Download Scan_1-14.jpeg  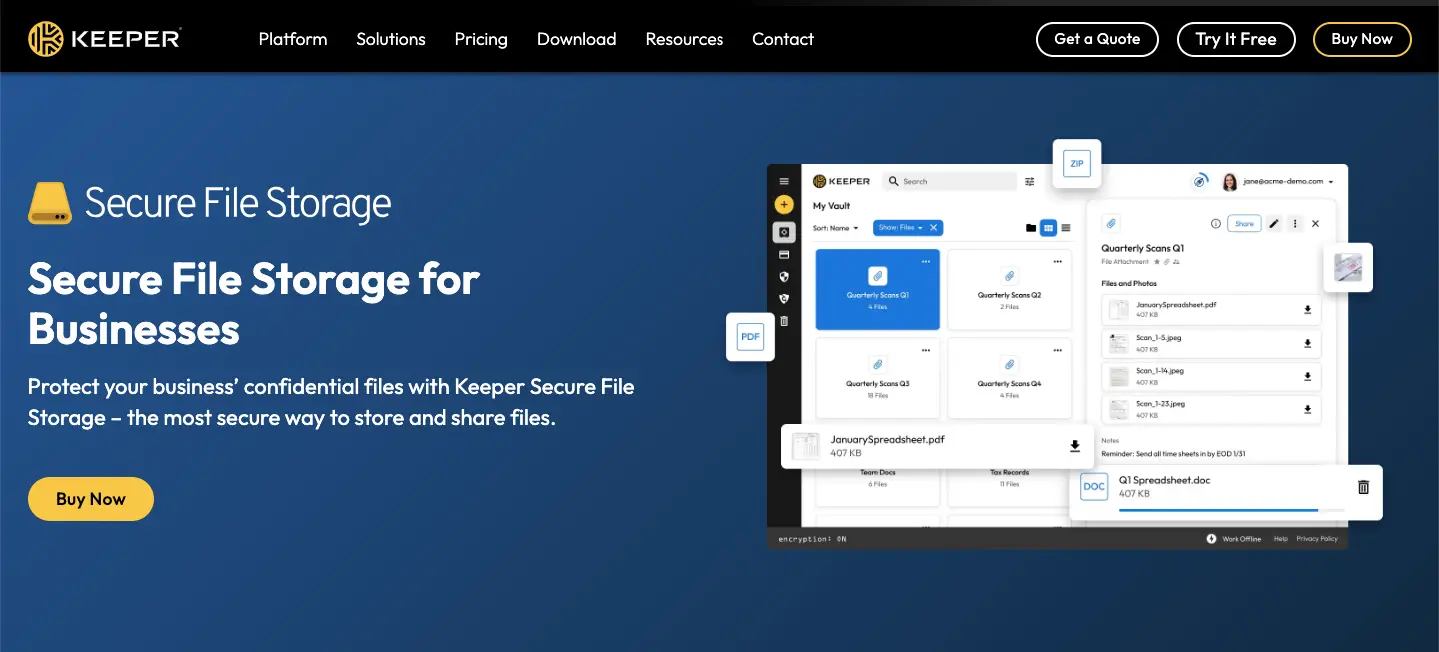pos(1307,377)
